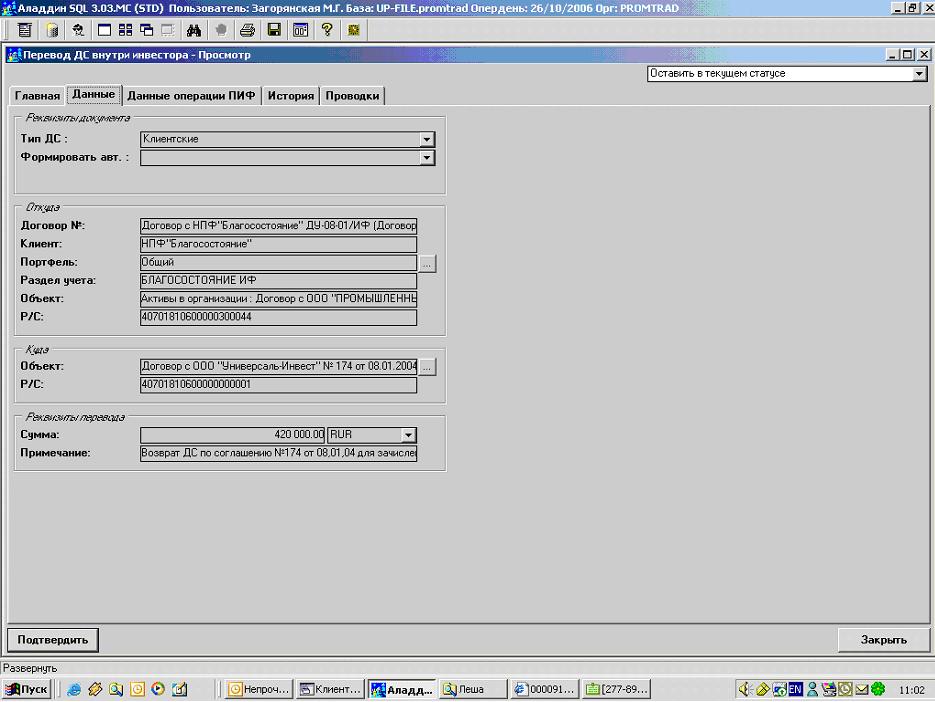Switch to the 'История' tab
935x702 pixels.
pyautogui.click(x=290, y=96)
